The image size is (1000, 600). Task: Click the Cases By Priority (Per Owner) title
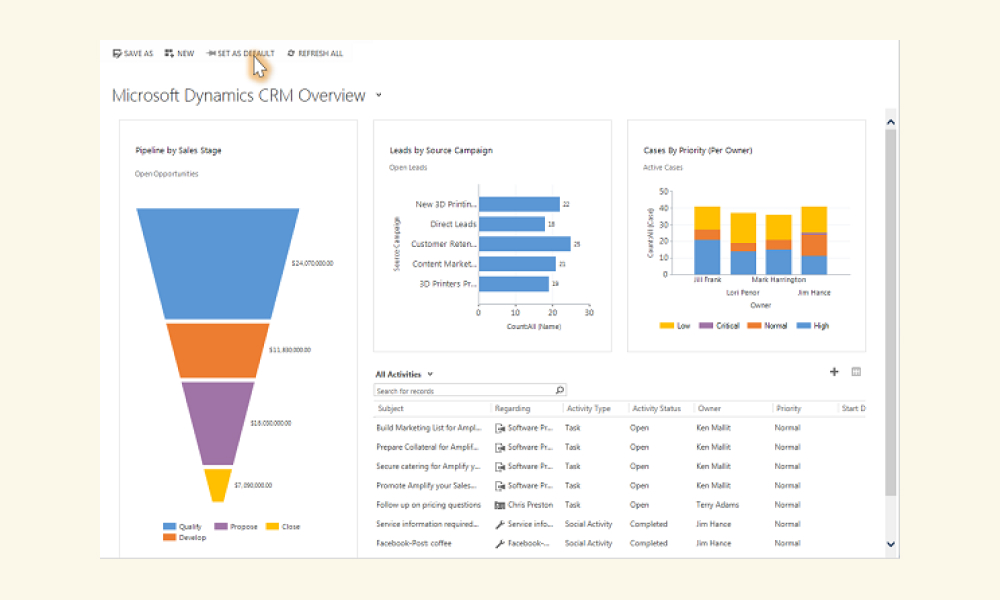pyautogui.click(x=698, y=150)
